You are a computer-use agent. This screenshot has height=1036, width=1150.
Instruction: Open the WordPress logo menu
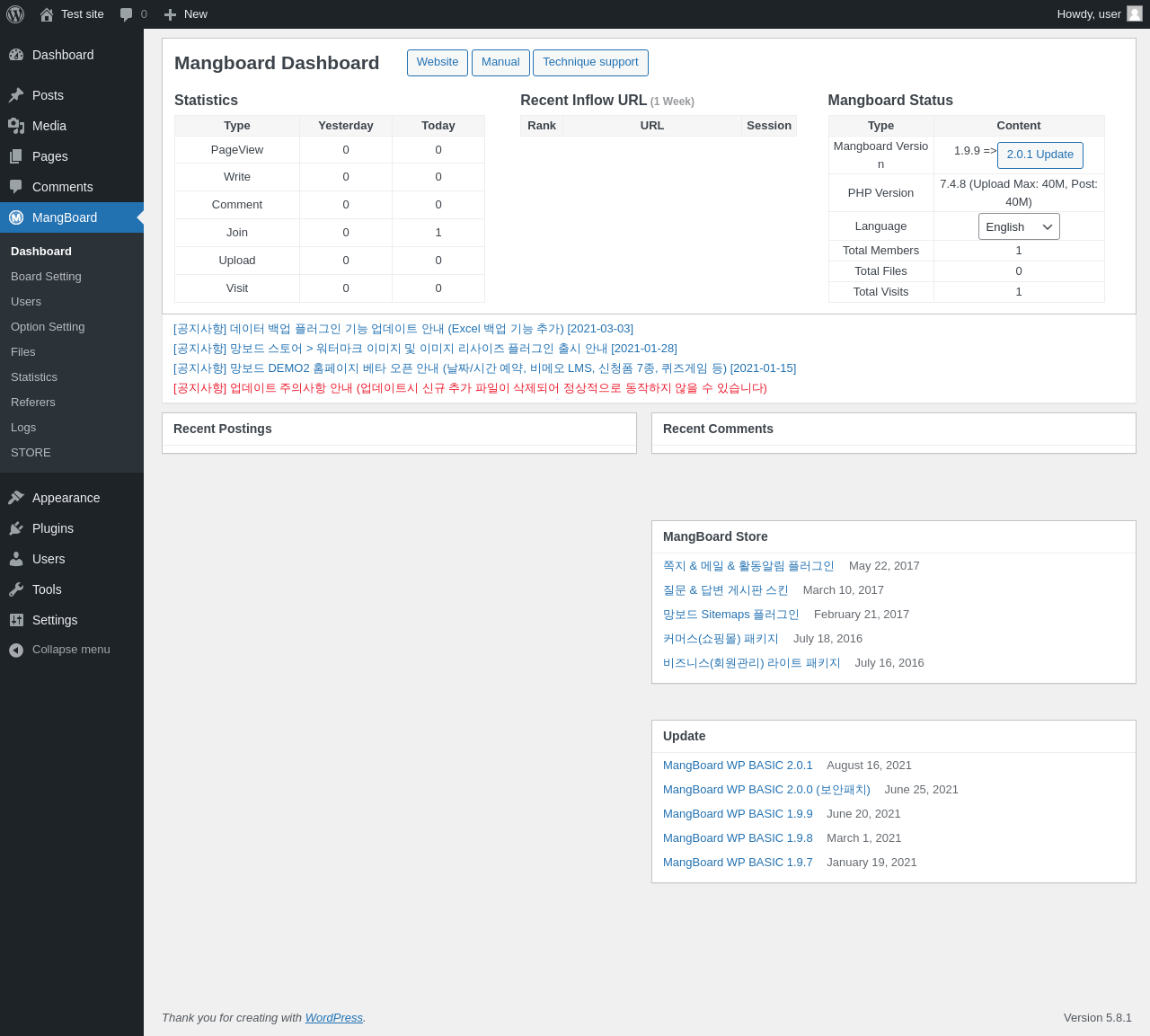coord(15,14)
